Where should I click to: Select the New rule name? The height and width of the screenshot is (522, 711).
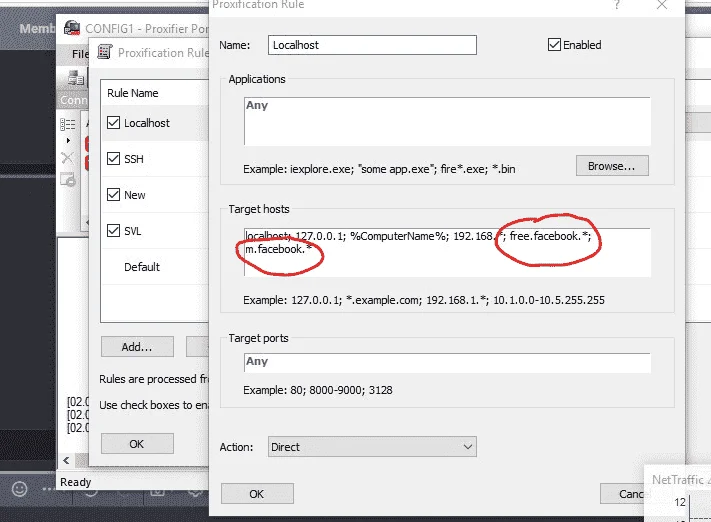click(135, 195)
